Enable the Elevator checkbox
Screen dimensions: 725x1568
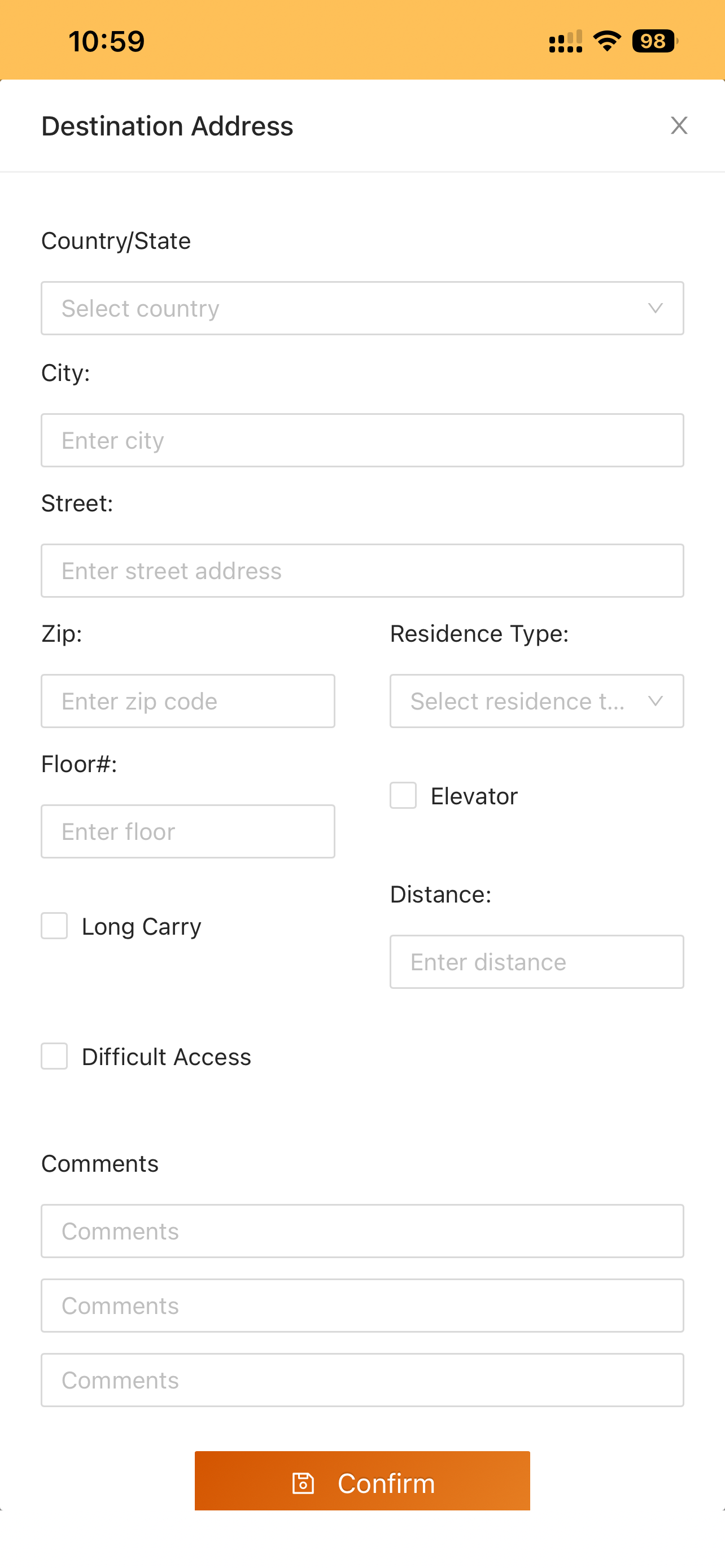click(403, 795)
